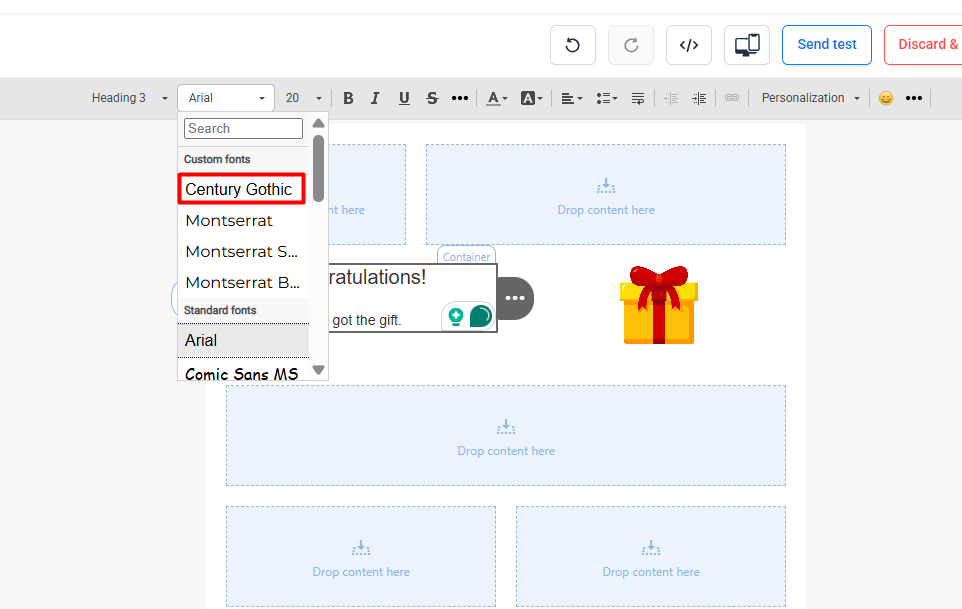Open the font size 20 dropdown
This screenshot has width=962, height=609.
304,98
